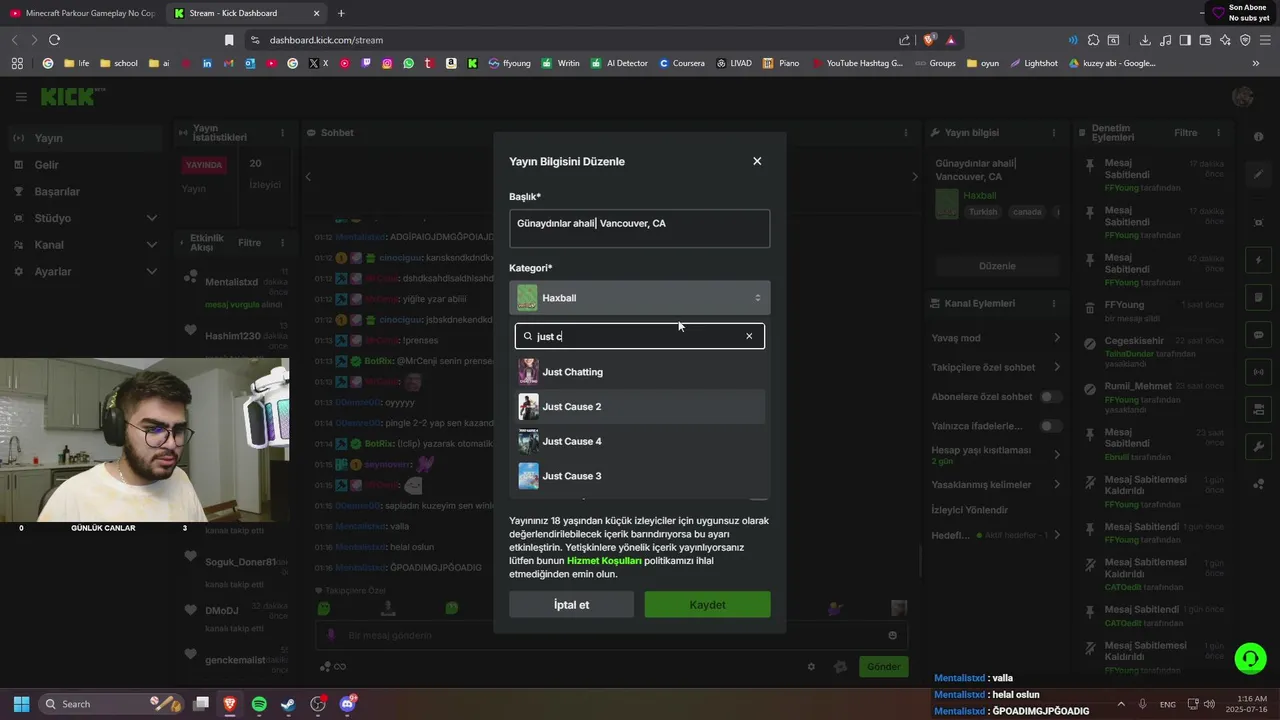Open the school bookmarks folder
The height and width of the screenshot is (720, 1280).
click(119, 63)
